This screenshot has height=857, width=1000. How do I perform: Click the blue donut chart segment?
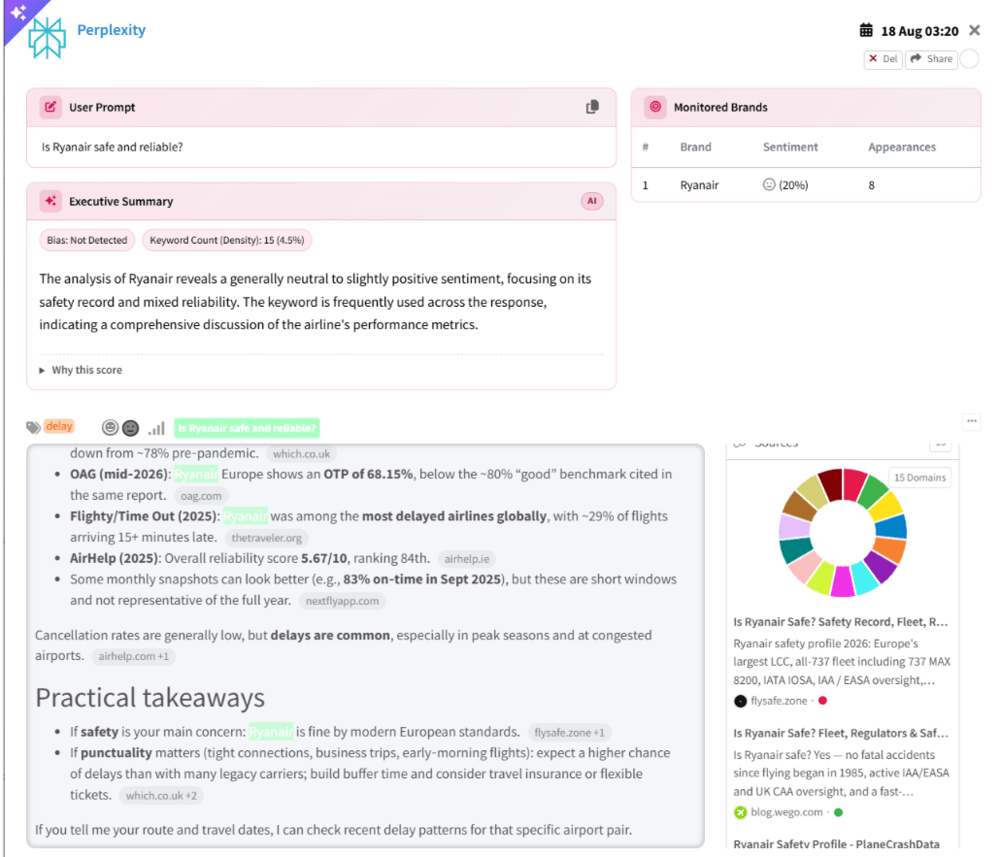tap(892, 527)
